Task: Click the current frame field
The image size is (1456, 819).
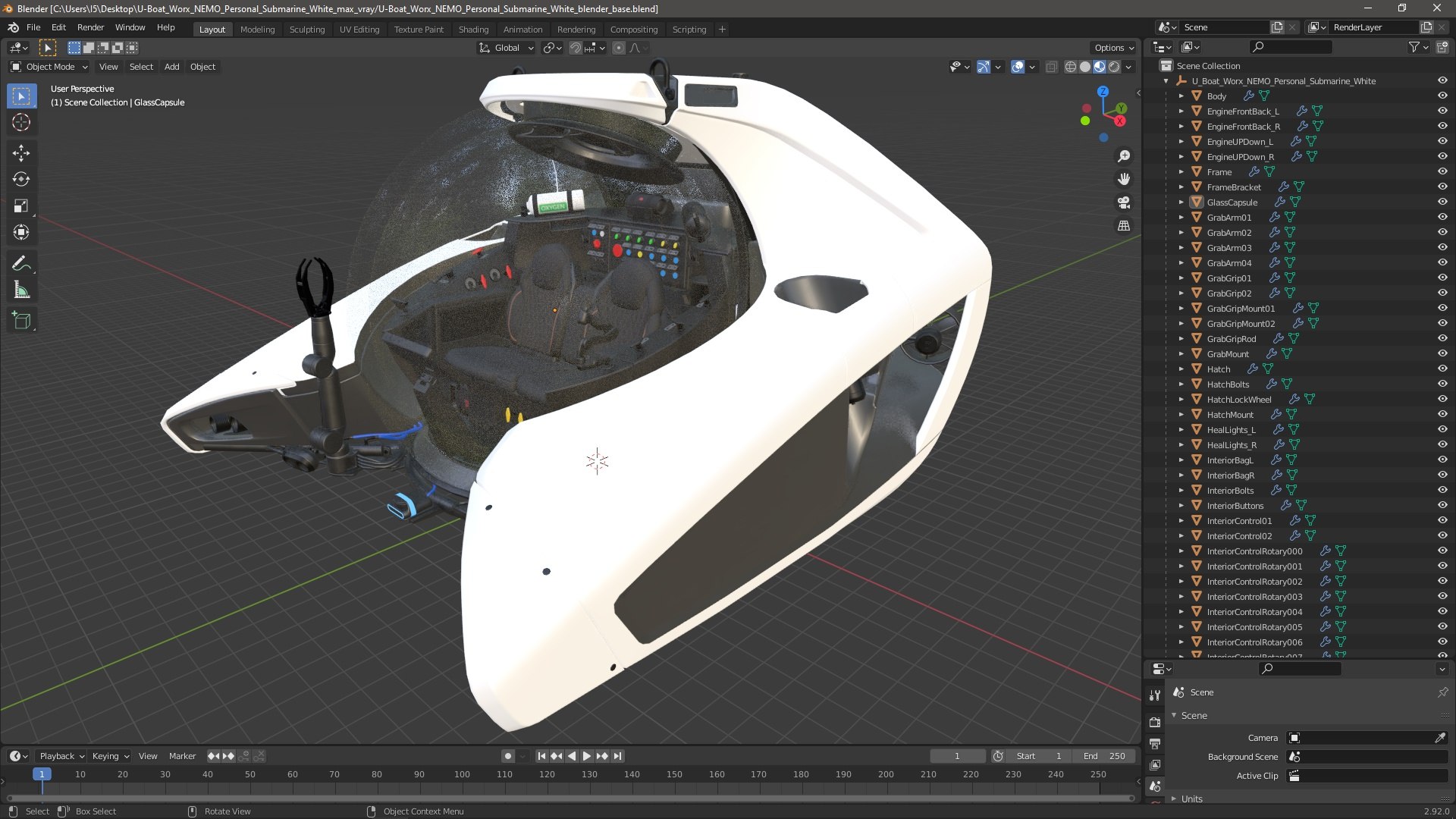Action: coord(957,756)
